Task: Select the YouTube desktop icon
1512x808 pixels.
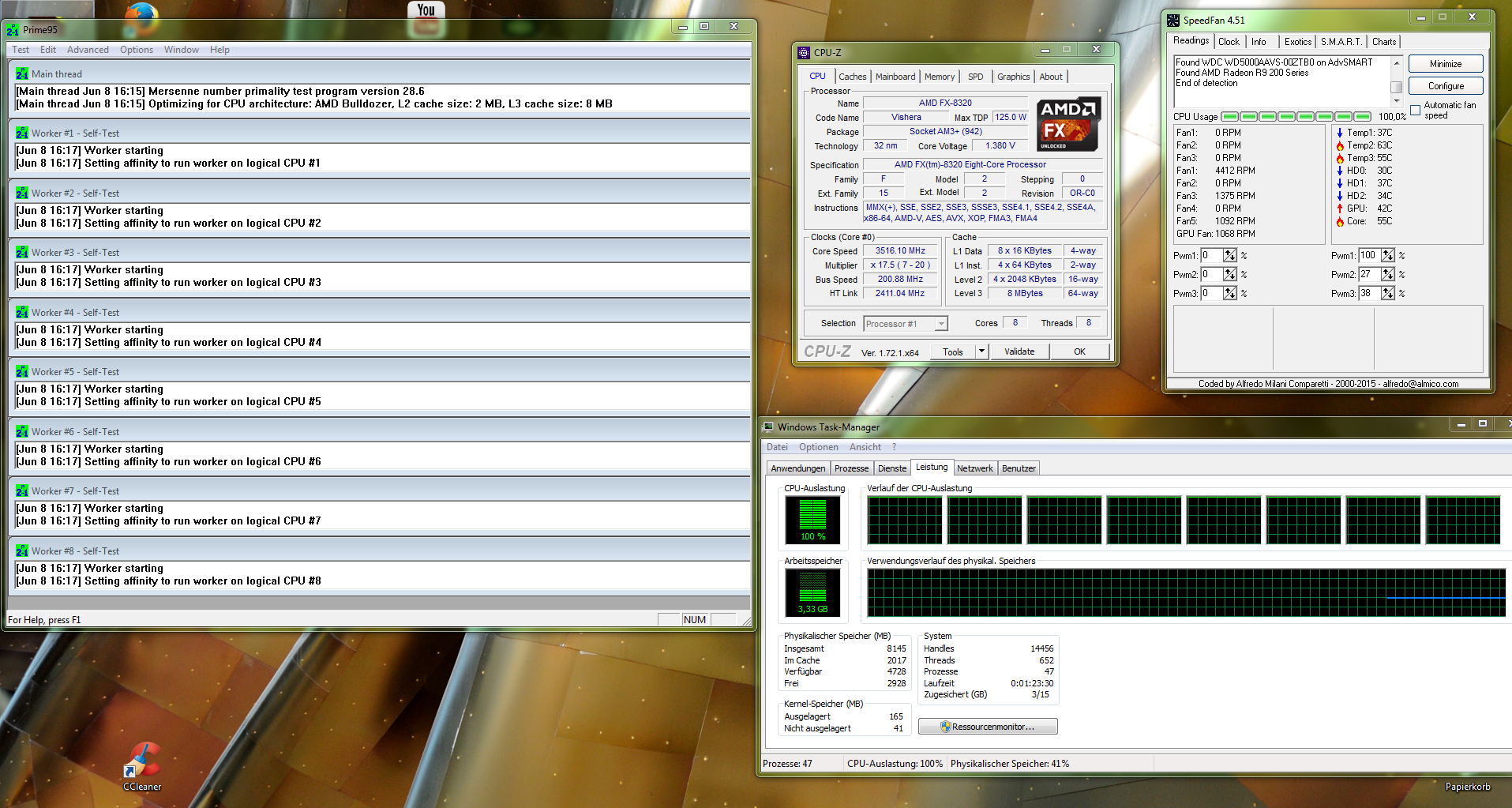Action: coord(426,19)
